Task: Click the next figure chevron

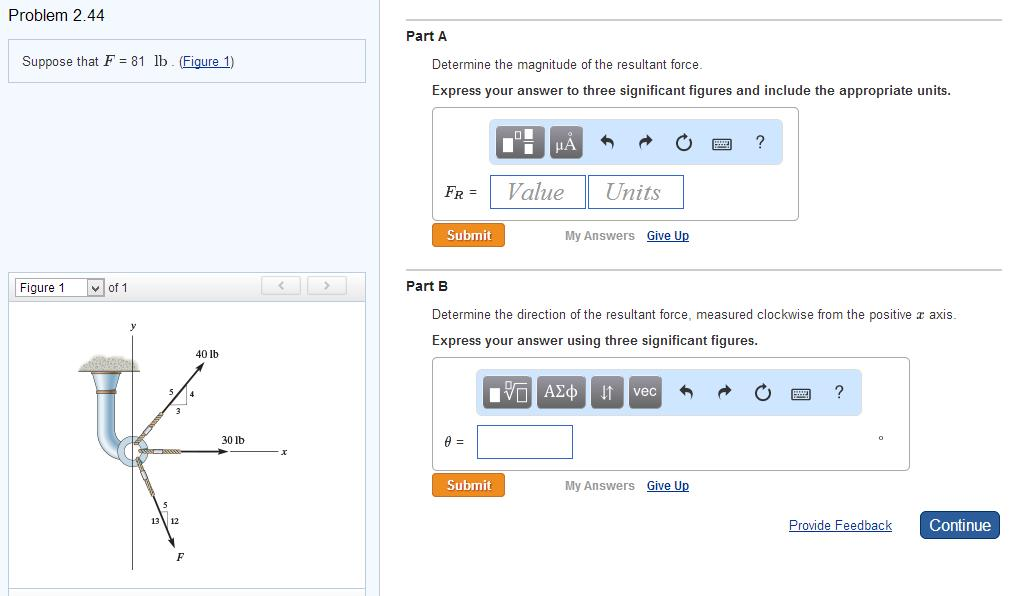Action: (x=327, y=285)
